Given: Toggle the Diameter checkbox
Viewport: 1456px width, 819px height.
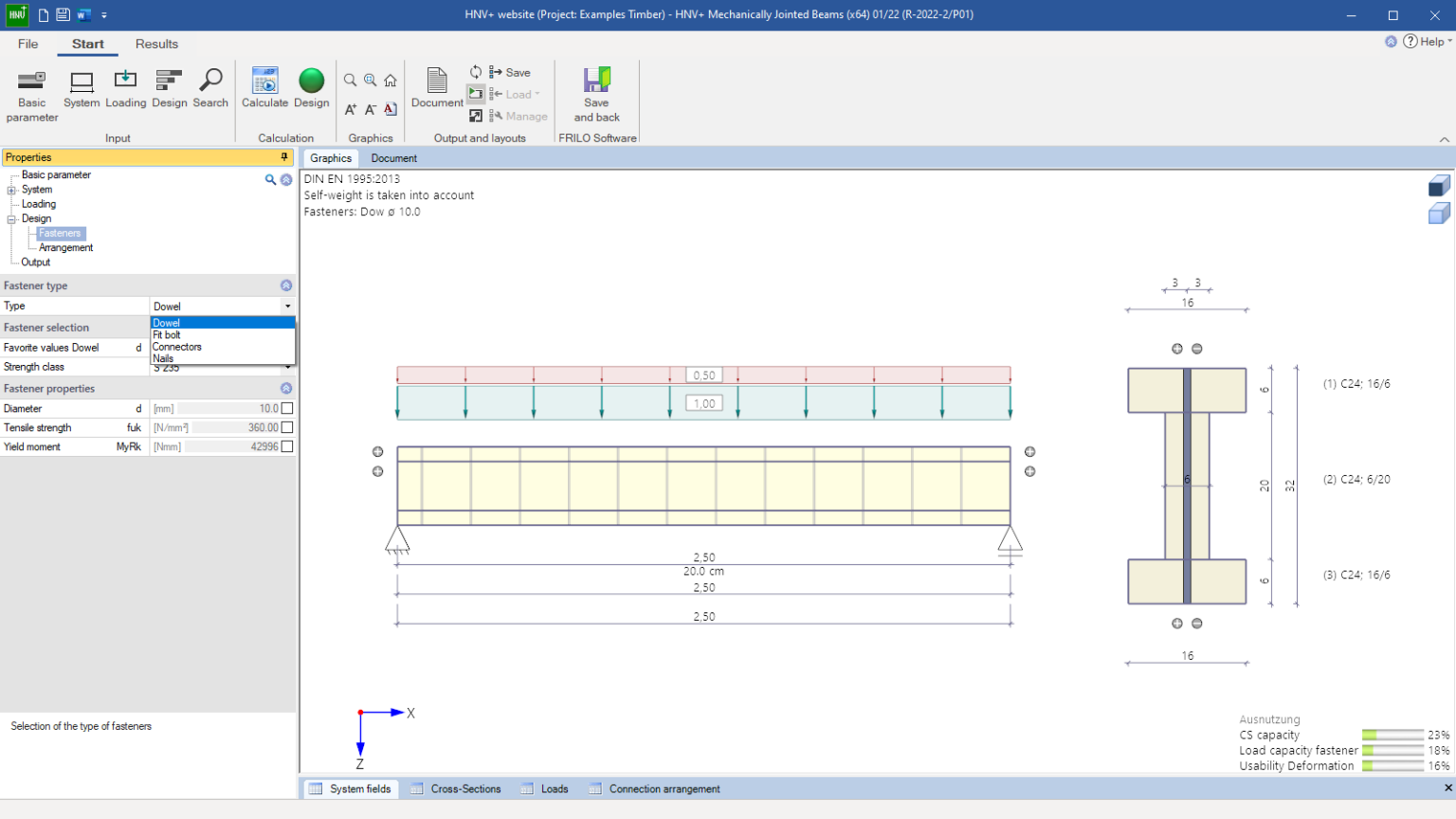Looking at the screenshot, I should (x=287, y=409).
